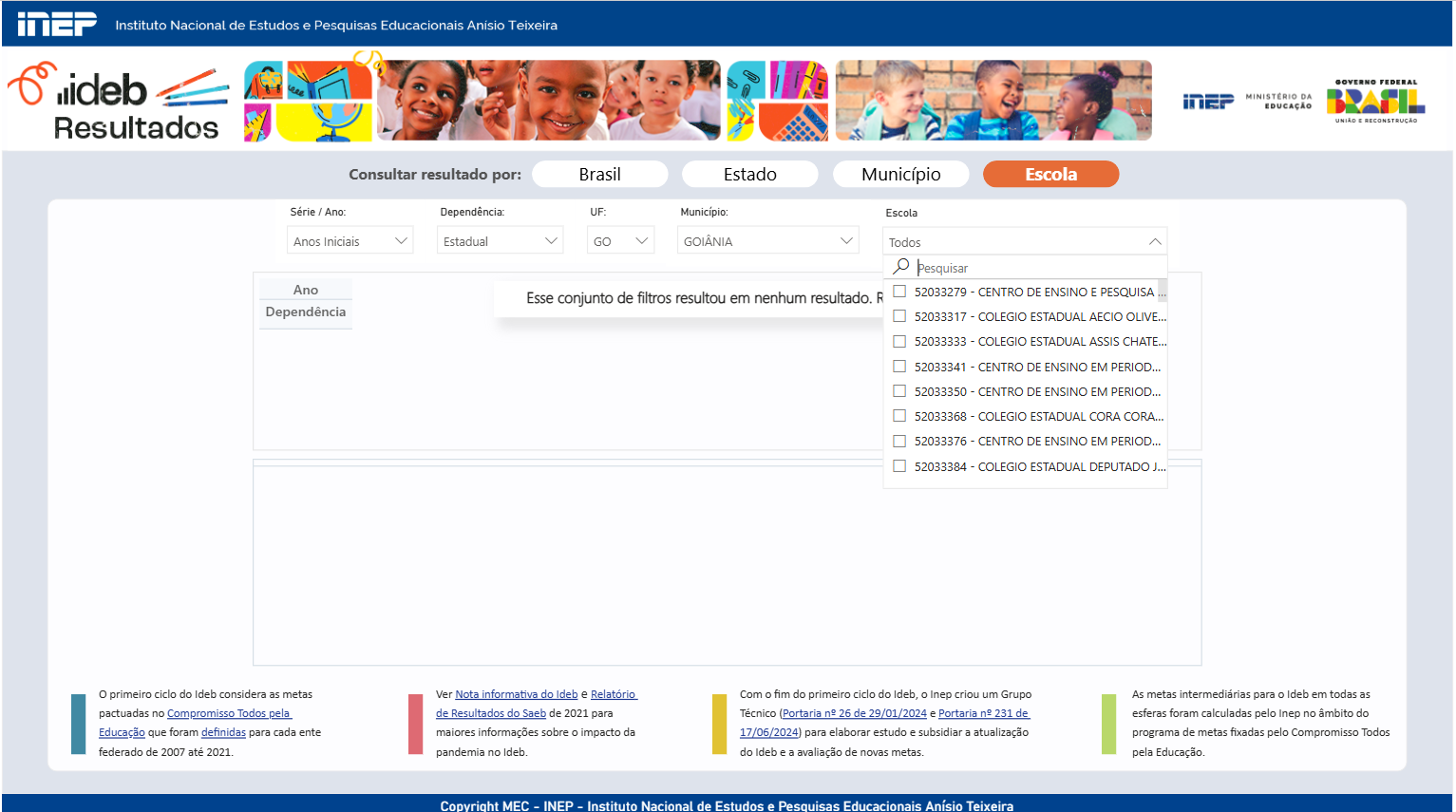This screenshot has width=1456, height=812.
Task: Click the Governo Federal Brasil logo
Action: point(1375,102)
